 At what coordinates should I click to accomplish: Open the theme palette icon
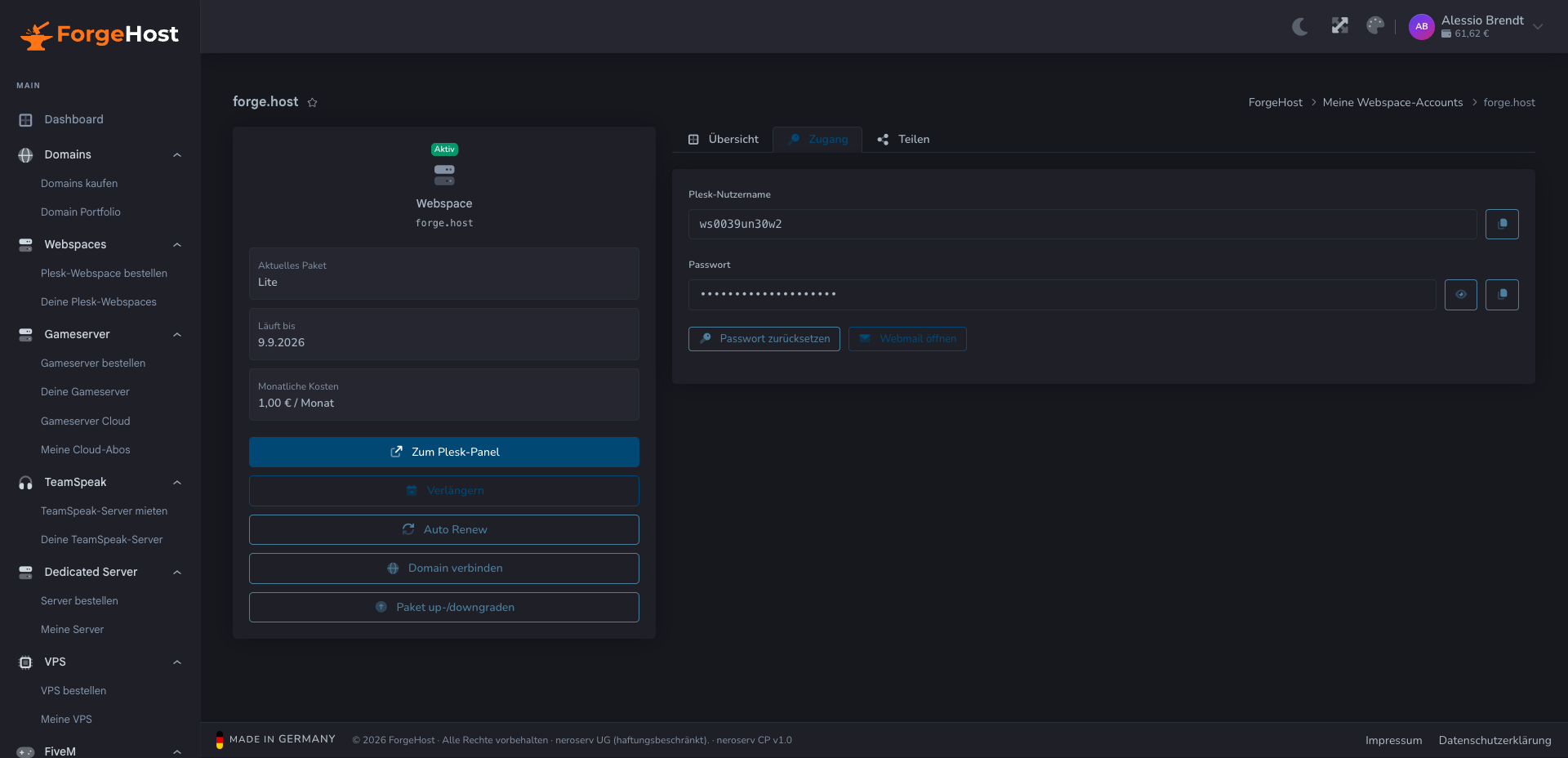tap(1375, 26)
